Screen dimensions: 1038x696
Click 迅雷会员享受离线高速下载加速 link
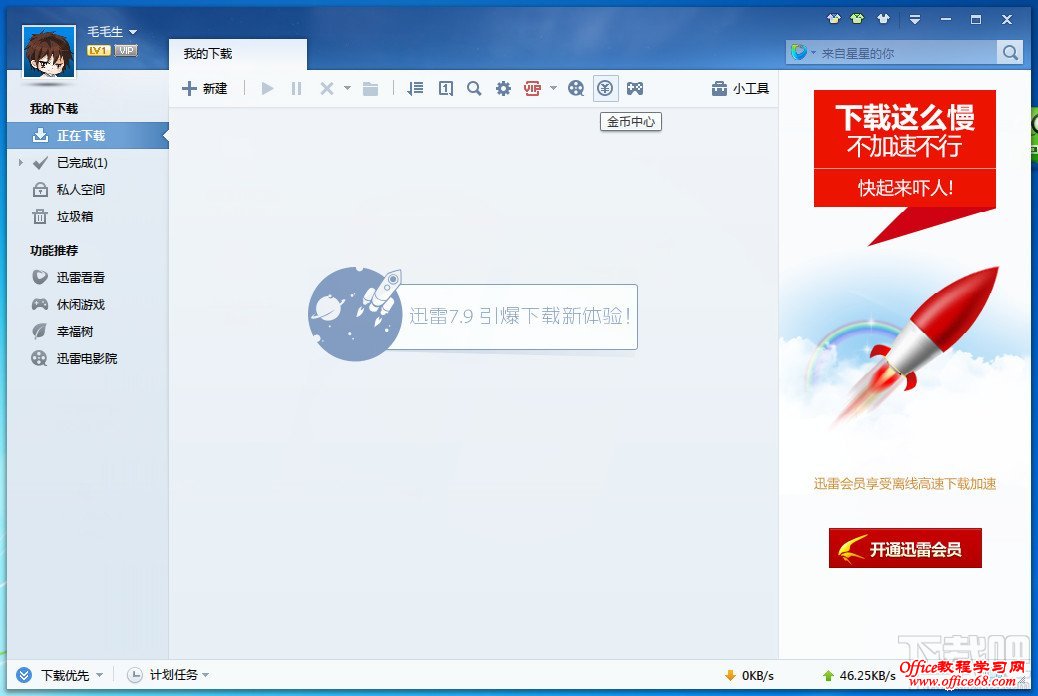(x=904, y=484)
